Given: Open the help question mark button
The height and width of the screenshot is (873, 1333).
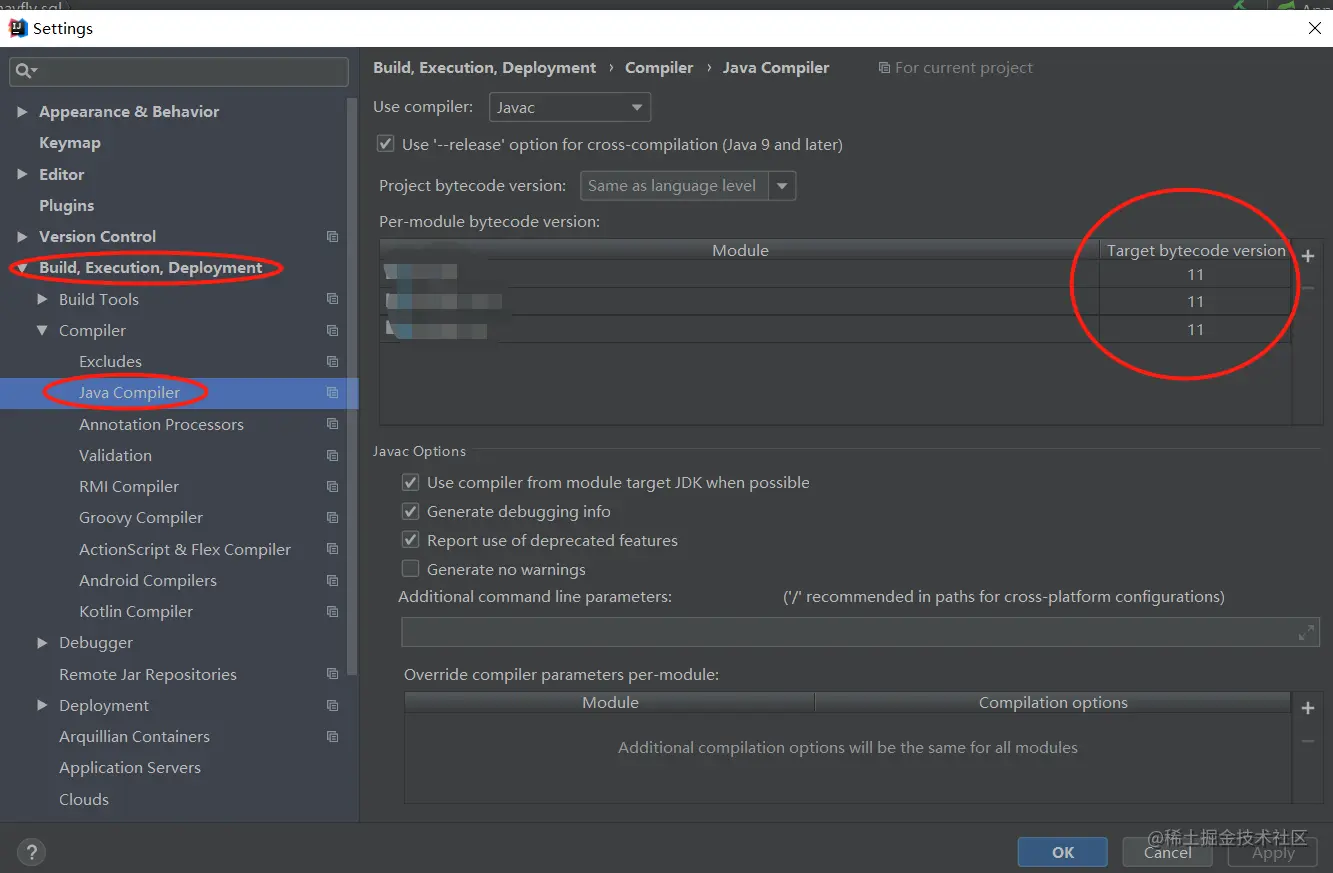Looking at the screenshot, I should [31, 852].
